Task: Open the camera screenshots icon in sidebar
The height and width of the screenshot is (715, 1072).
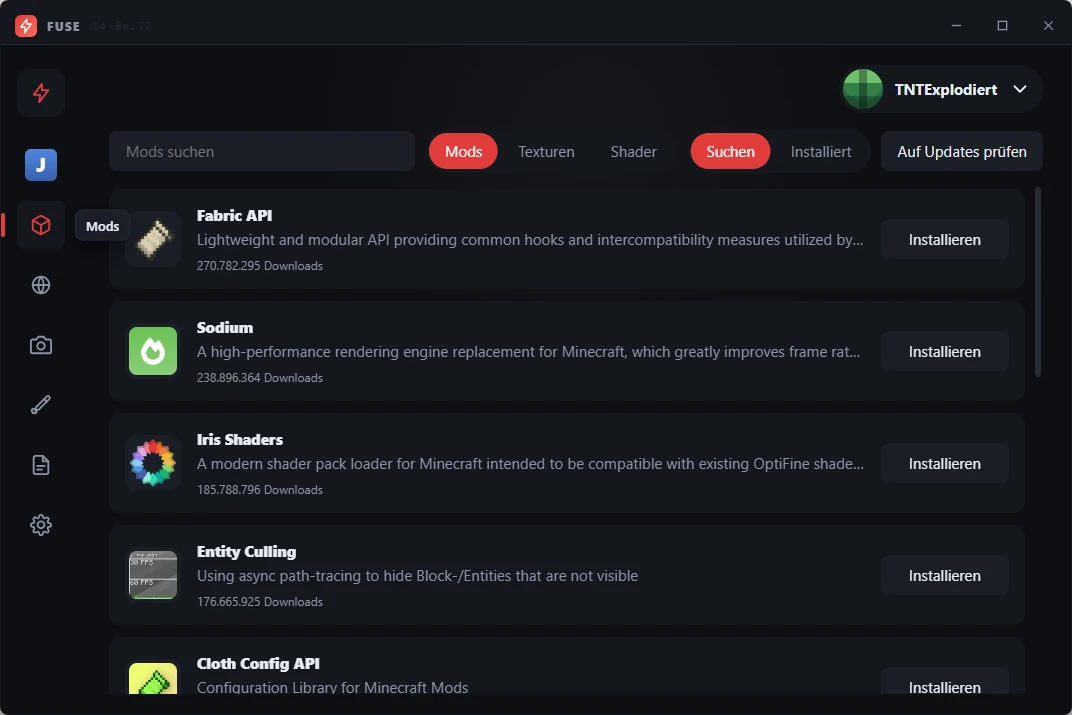Action: pyautogui.click(x=41, y=345)
